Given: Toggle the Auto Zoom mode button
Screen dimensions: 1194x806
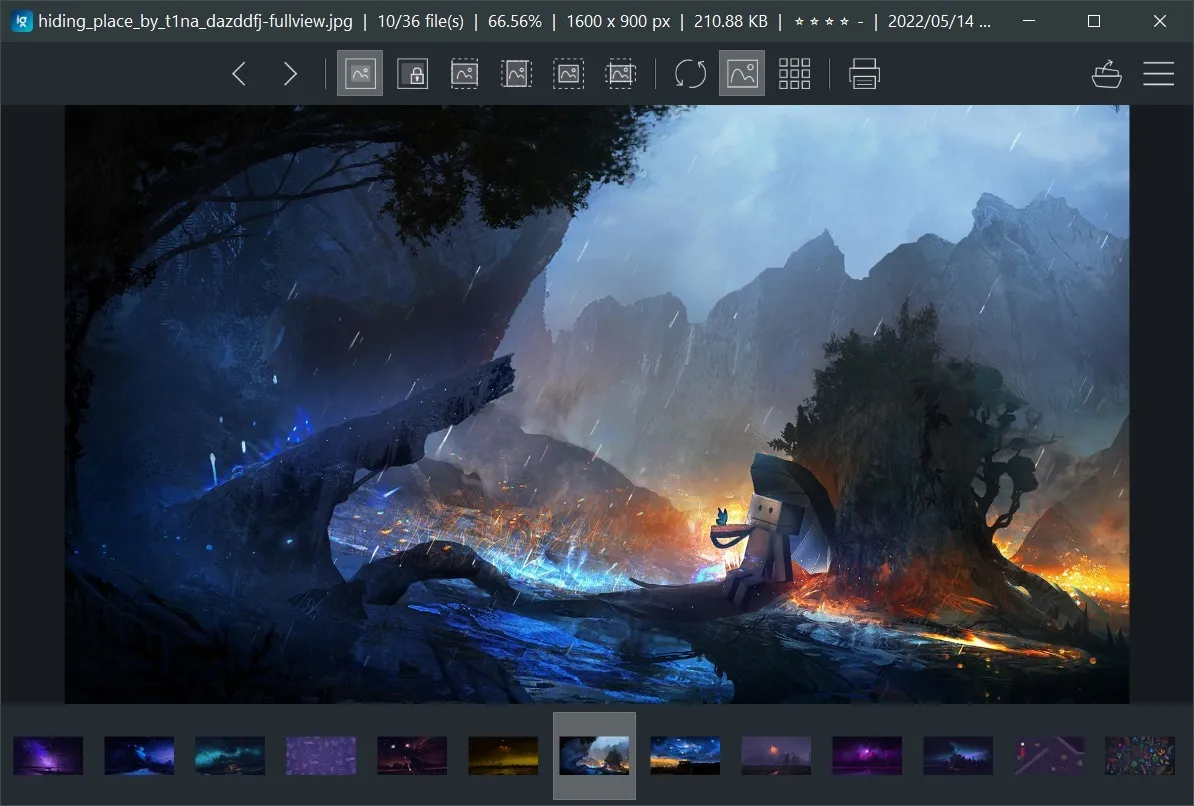Looking at the screenshot, I should [x=360, y=74].
